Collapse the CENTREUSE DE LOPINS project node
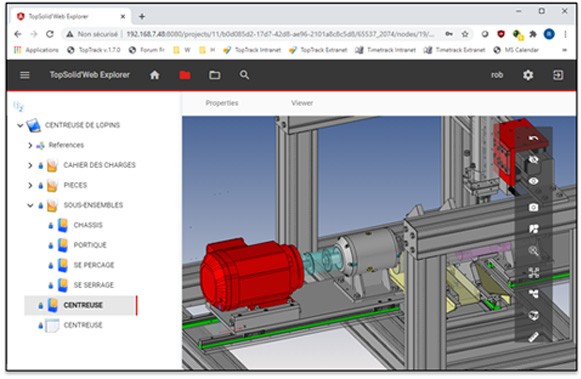 pos(20,126)
